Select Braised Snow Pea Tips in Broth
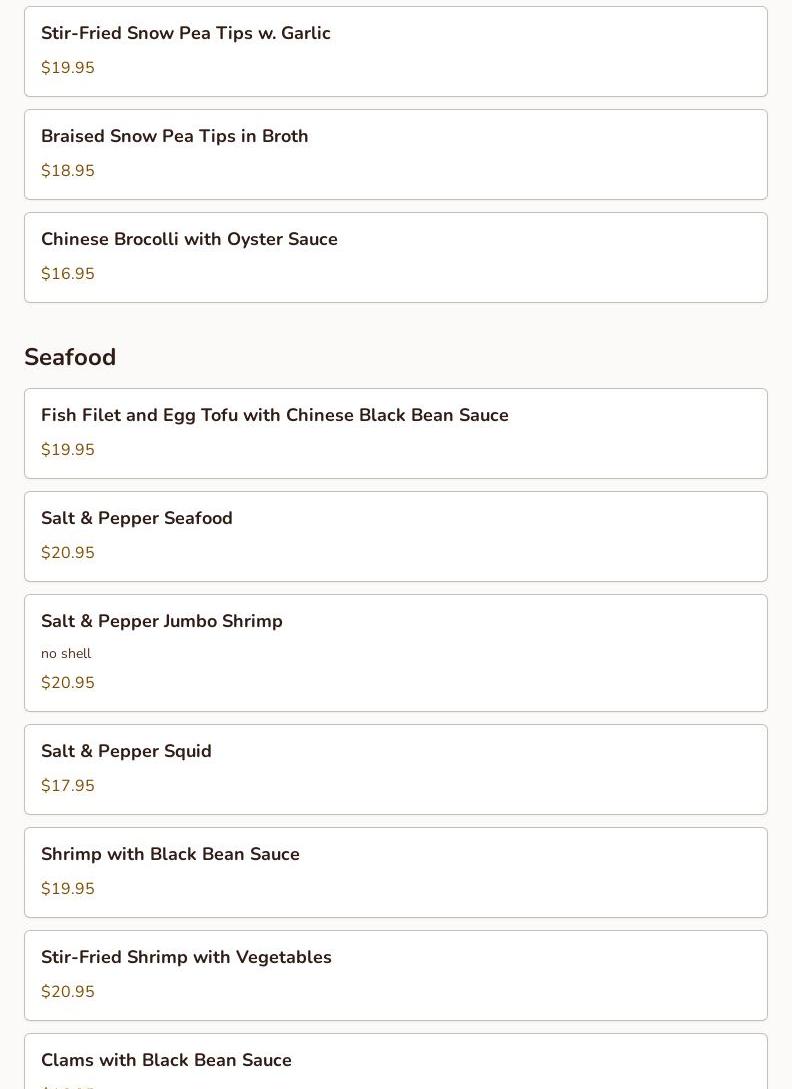This screenshot has height=1089, width=792. (175, 136)
